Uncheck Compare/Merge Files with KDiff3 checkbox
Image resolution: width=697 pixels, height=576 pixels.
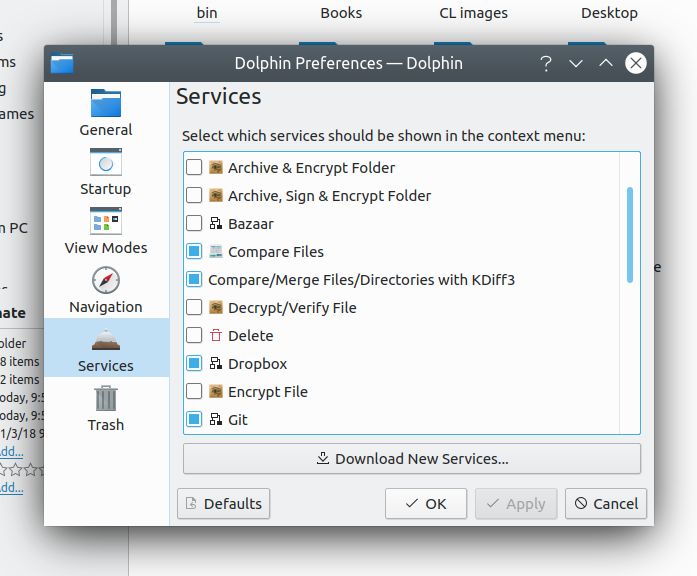tap(194, 280)
